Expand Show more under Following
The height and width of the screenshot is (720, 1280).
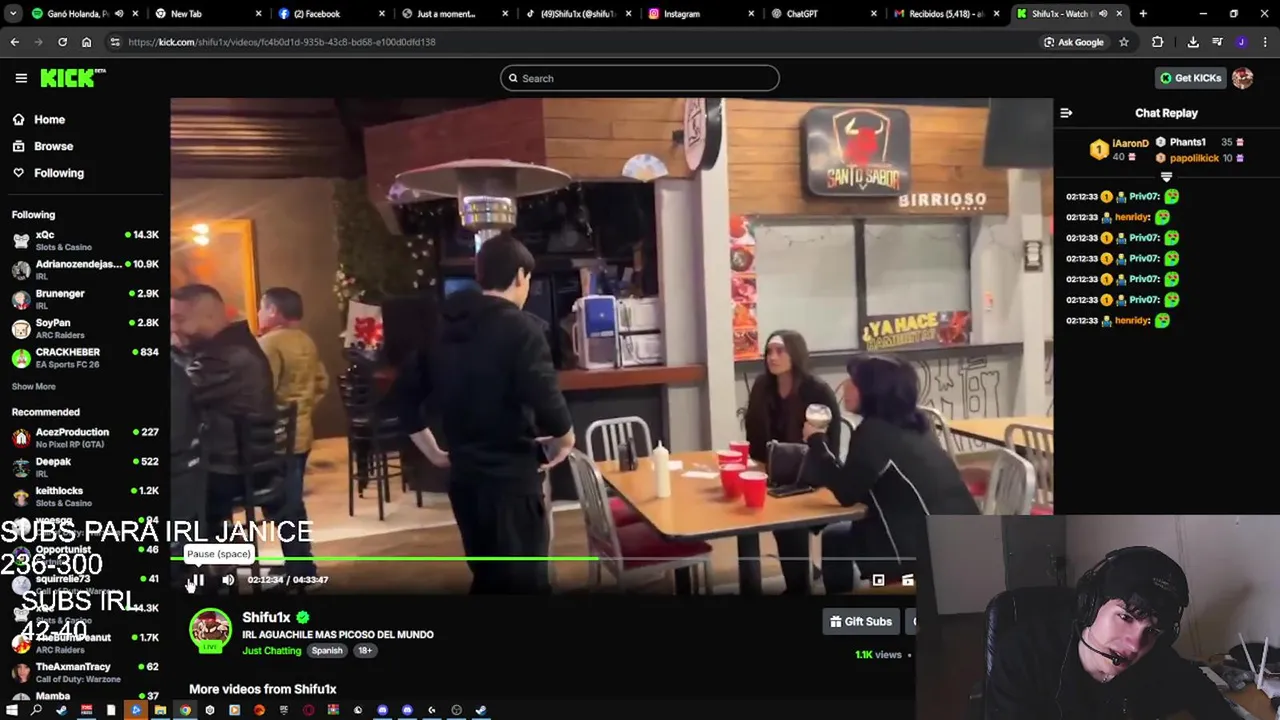point(34,386)
